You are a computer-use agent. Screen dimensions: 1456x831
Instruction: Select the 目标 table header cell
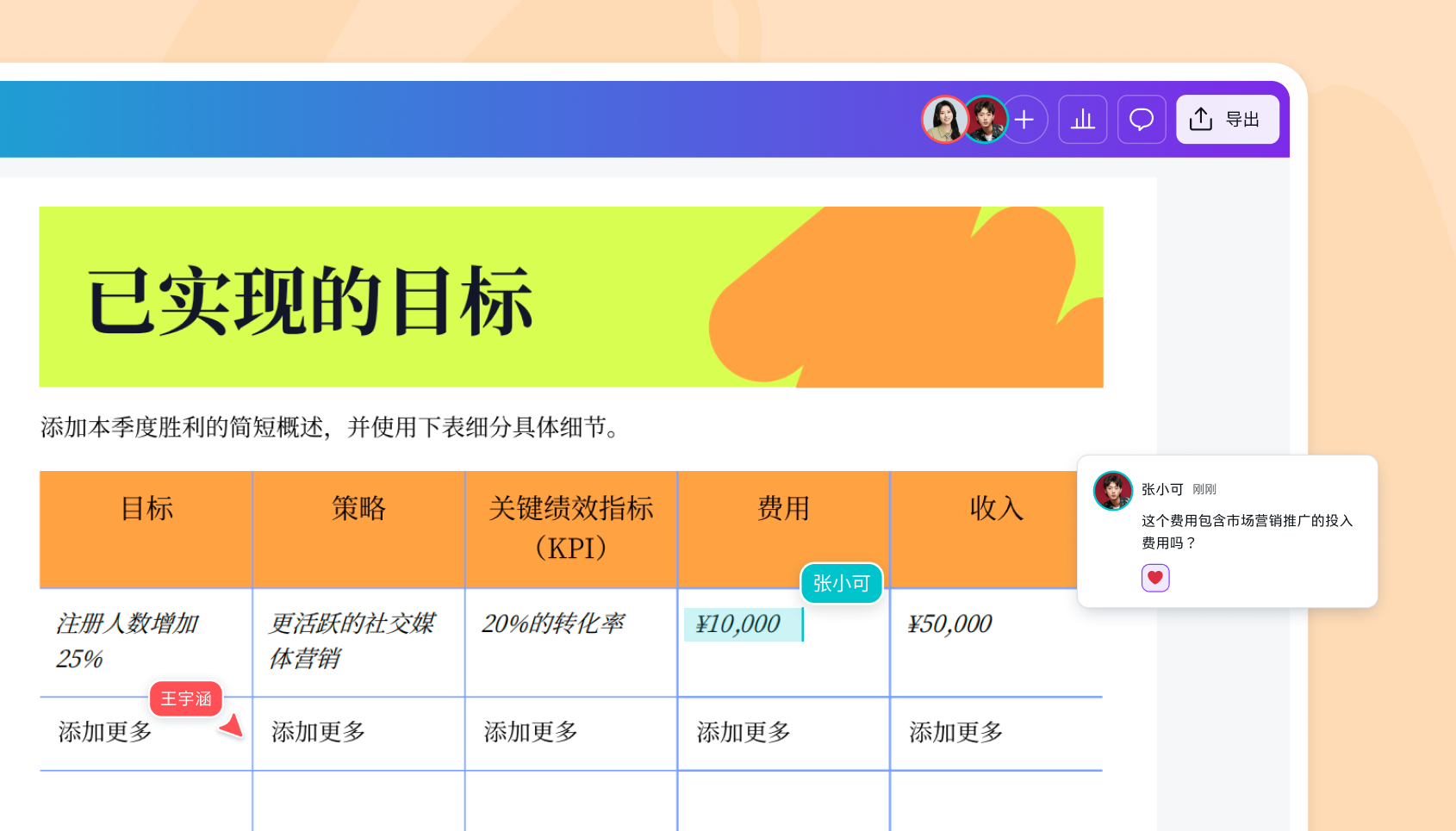pyautogui.click(x=146, y=530)
